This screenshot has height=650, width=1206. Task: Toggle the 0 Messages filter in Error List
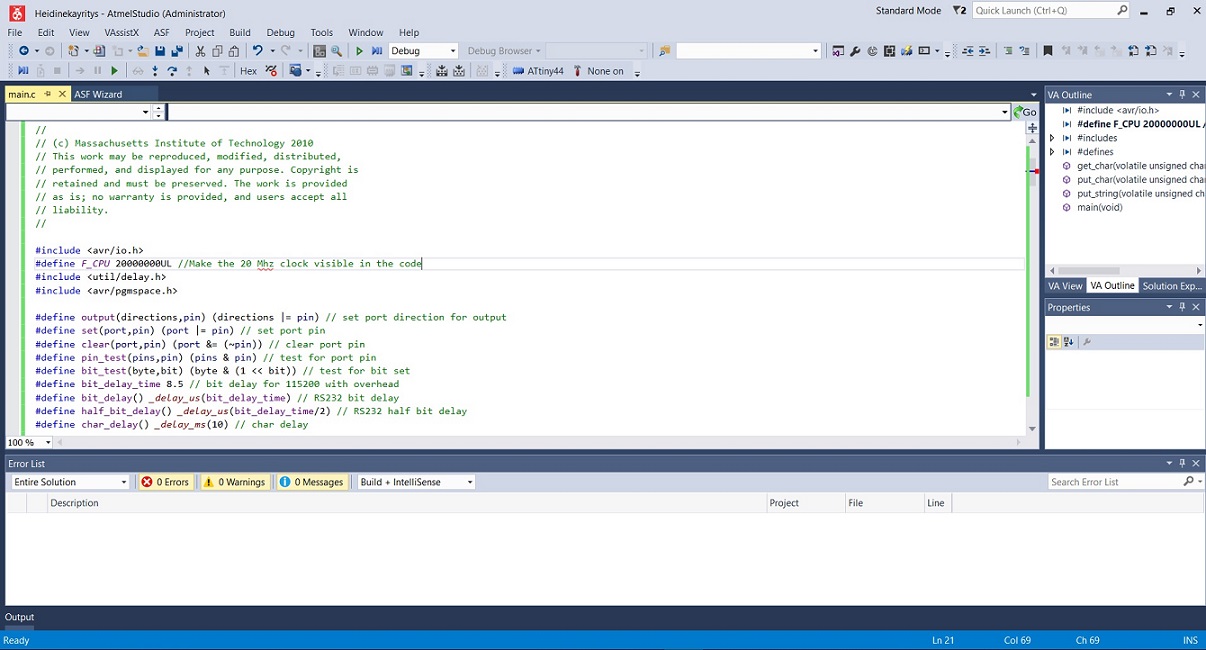pyautogui.click(x=313, y=481)
